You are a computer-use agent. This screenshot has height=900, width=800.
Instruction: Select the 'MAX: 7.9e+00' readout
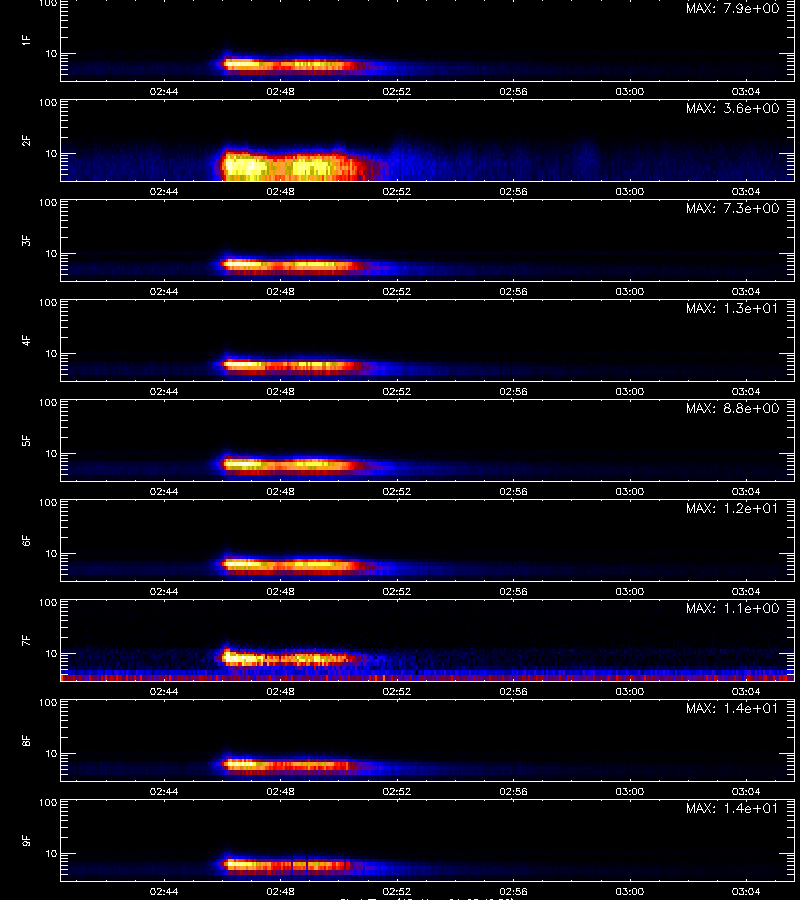[x=732, y=8]
